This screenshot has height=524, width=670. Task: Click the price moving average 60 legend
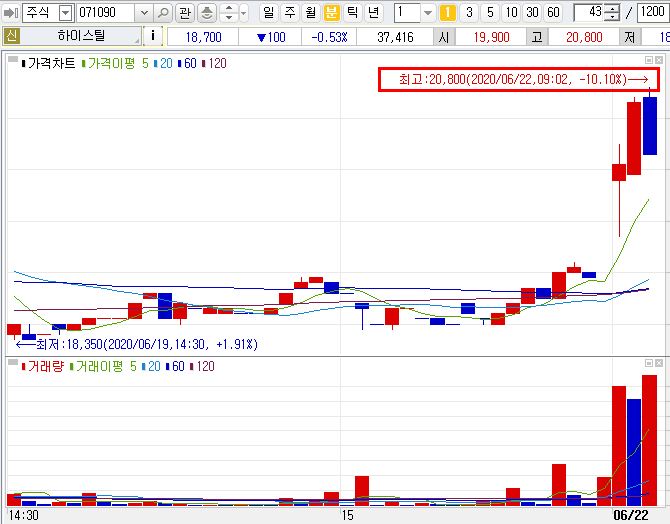click(187, 64)
